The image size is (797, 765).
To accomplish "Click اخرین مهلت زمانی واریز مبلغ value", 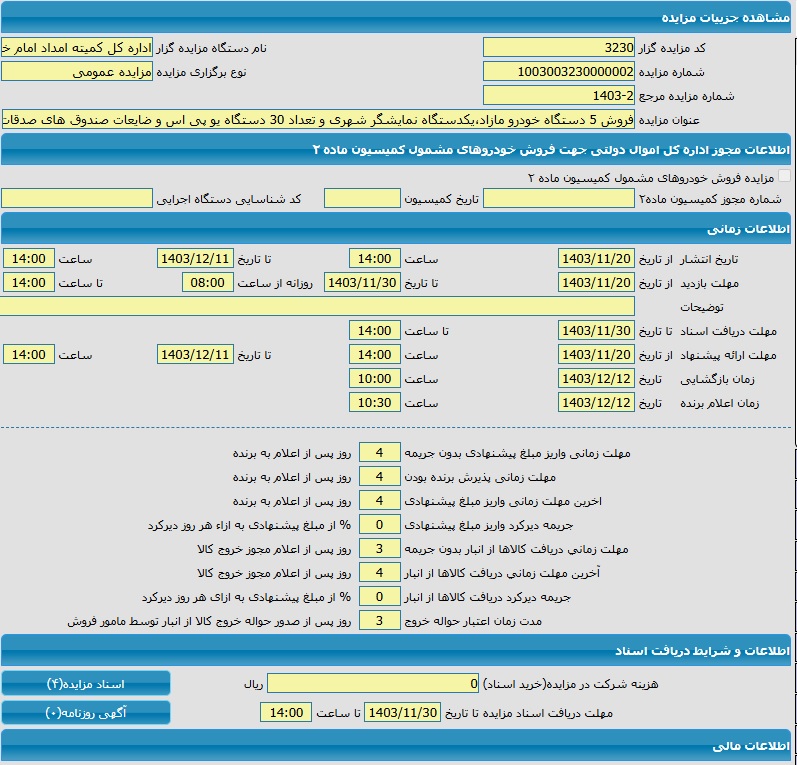I will [380, 500].
